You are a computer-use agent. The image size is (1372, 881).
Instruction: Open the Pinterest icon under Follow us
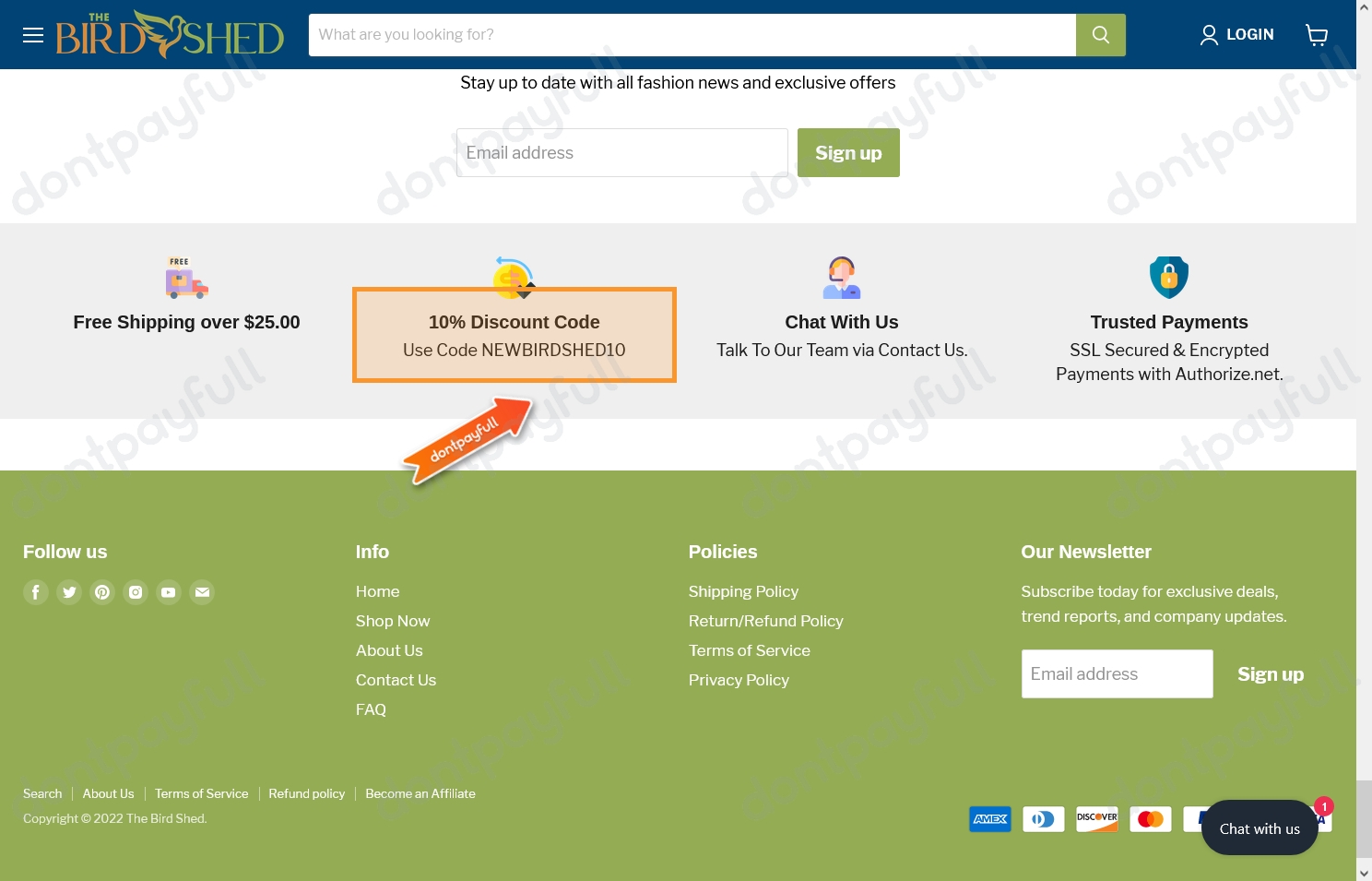102,591
